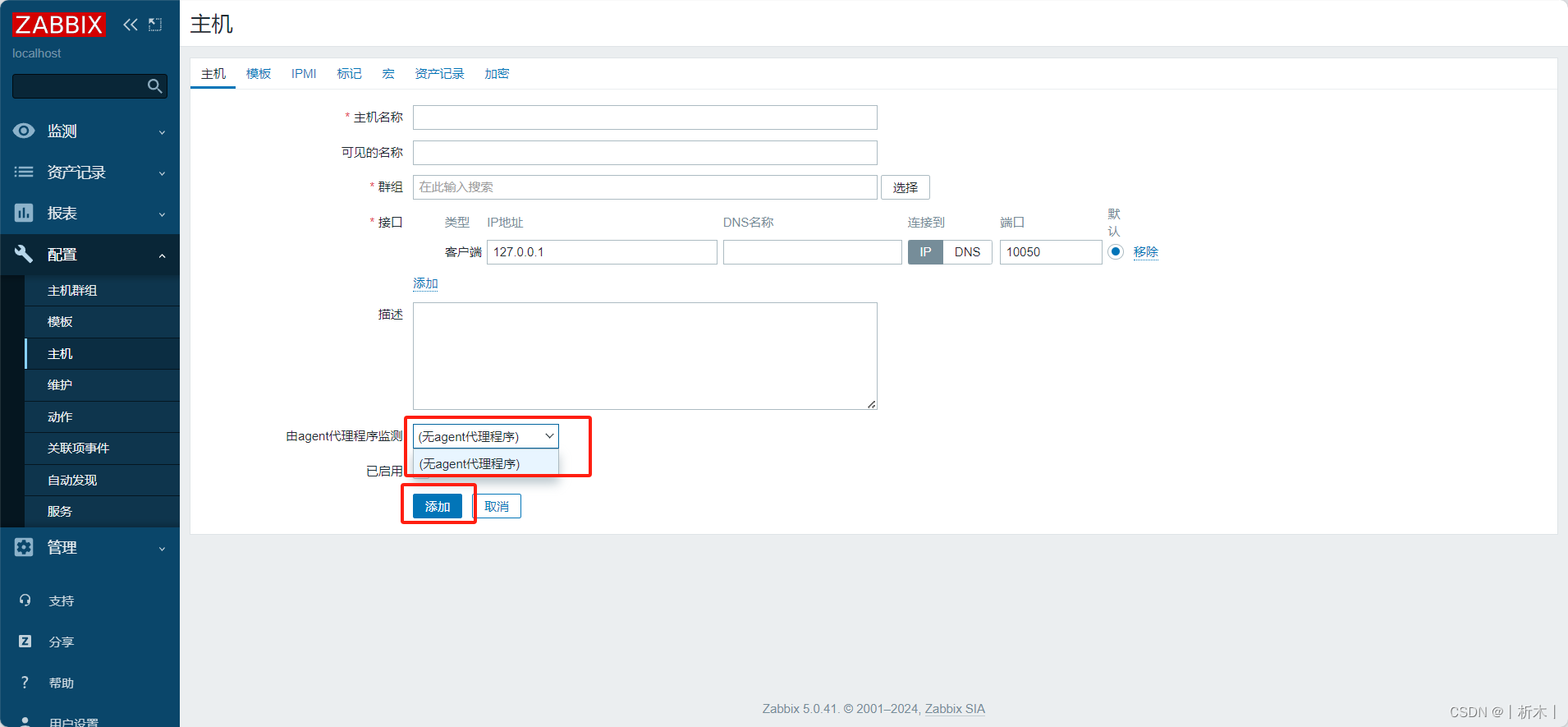Focus the 主机名称 input field

coord(645,117)
